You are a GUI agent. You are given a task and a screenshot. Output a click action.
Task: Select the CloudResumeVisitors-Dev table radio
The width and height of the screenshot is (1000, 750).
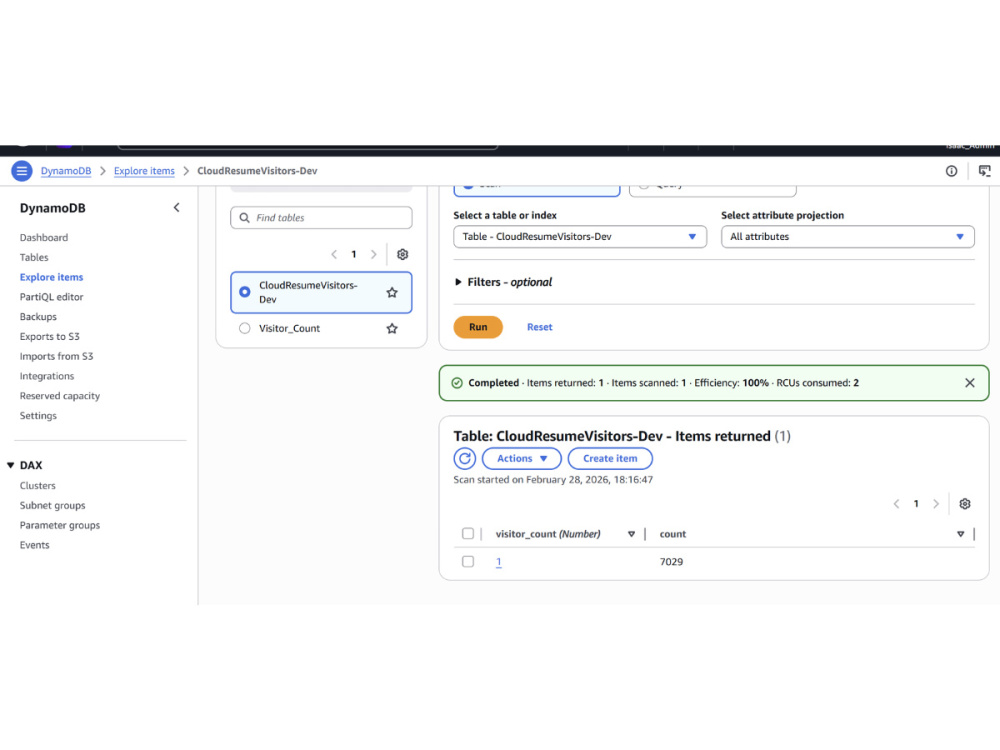[x=245, y=292]
